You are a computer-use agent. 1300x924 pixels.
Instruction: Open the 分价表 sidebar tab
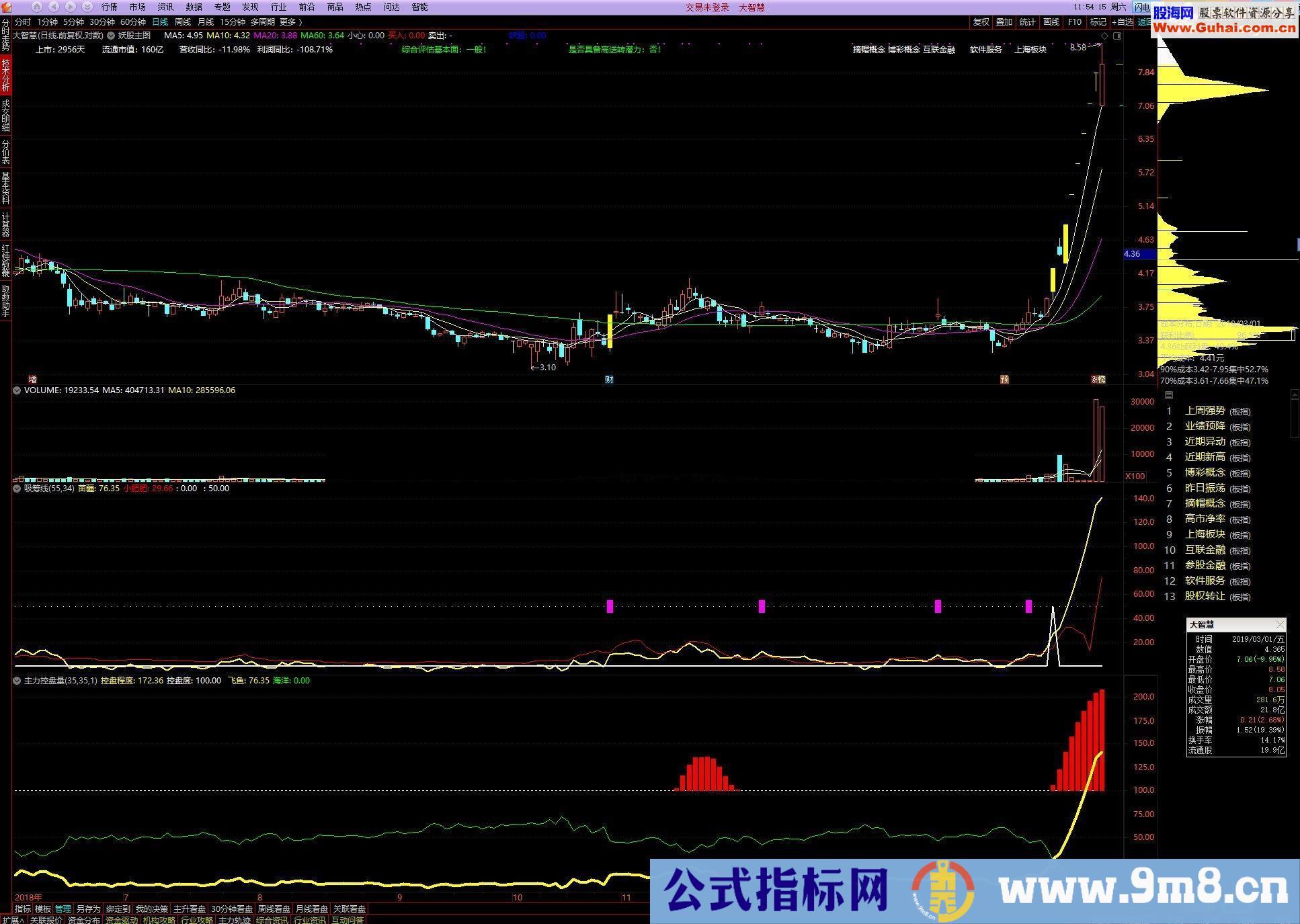[5, 152]
